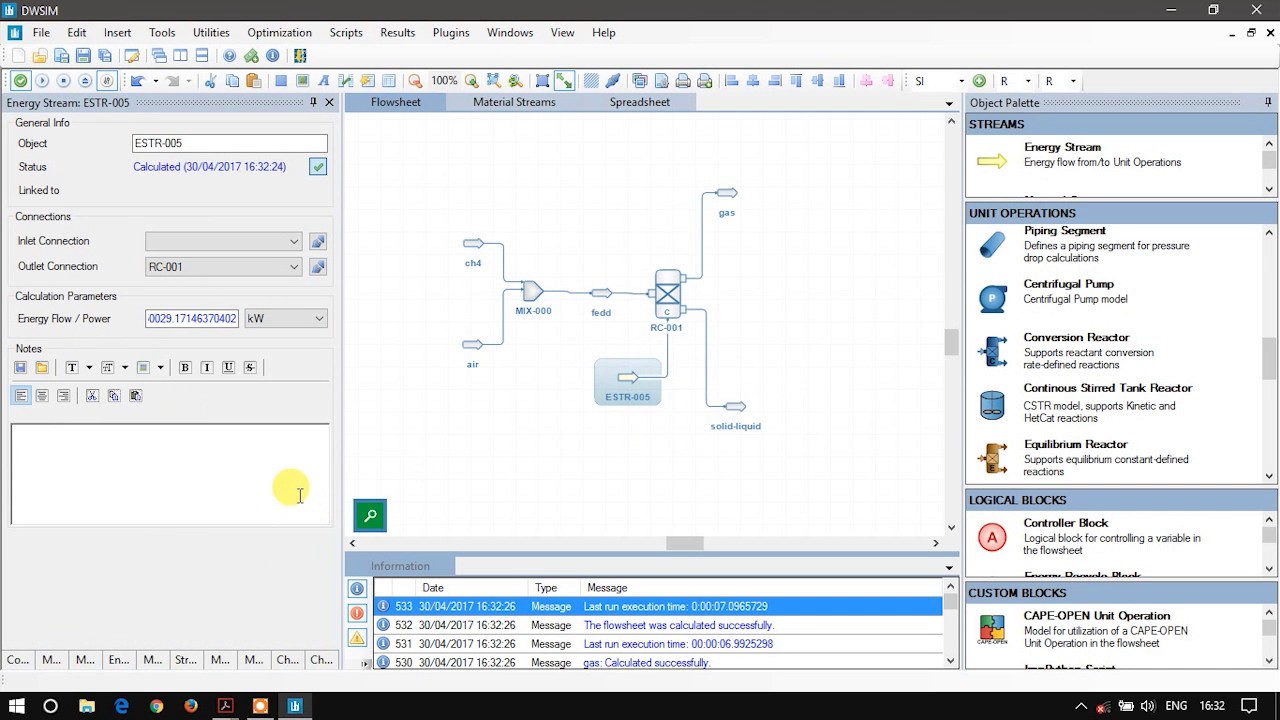This screenshot has height=720, width=1280.
Task: Open the font size dropdown arrow in Notes
Action: coord(125,368)
